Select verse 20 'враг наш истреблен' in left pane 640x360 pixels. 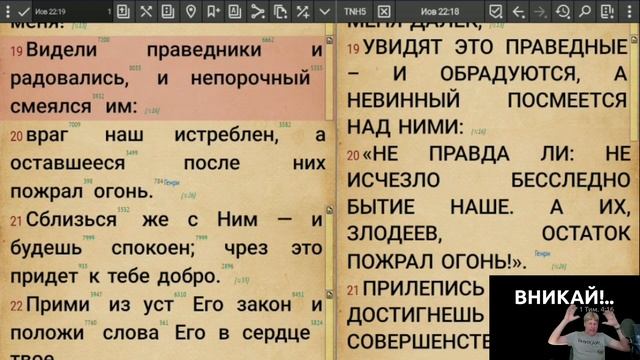point(167,163)
